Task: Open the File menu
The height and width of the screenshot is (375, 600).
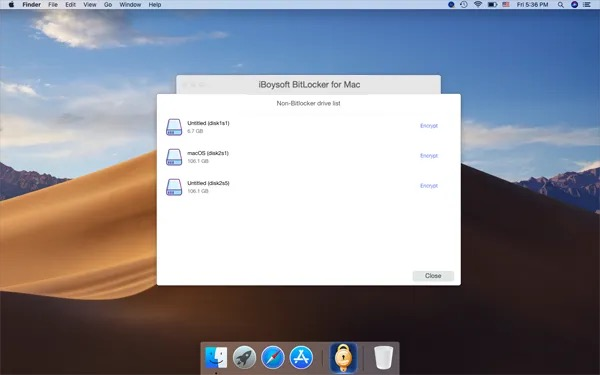Action: 53,5
